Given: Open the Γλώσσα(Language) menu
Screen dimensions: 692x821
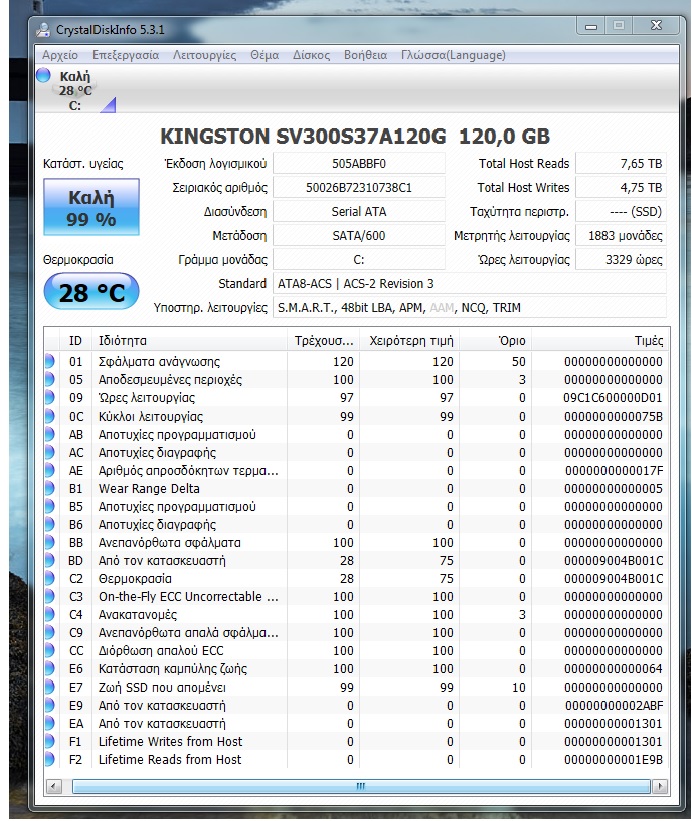Looking at the screenshot, I should pyautogui.click(x=453, y=55).
